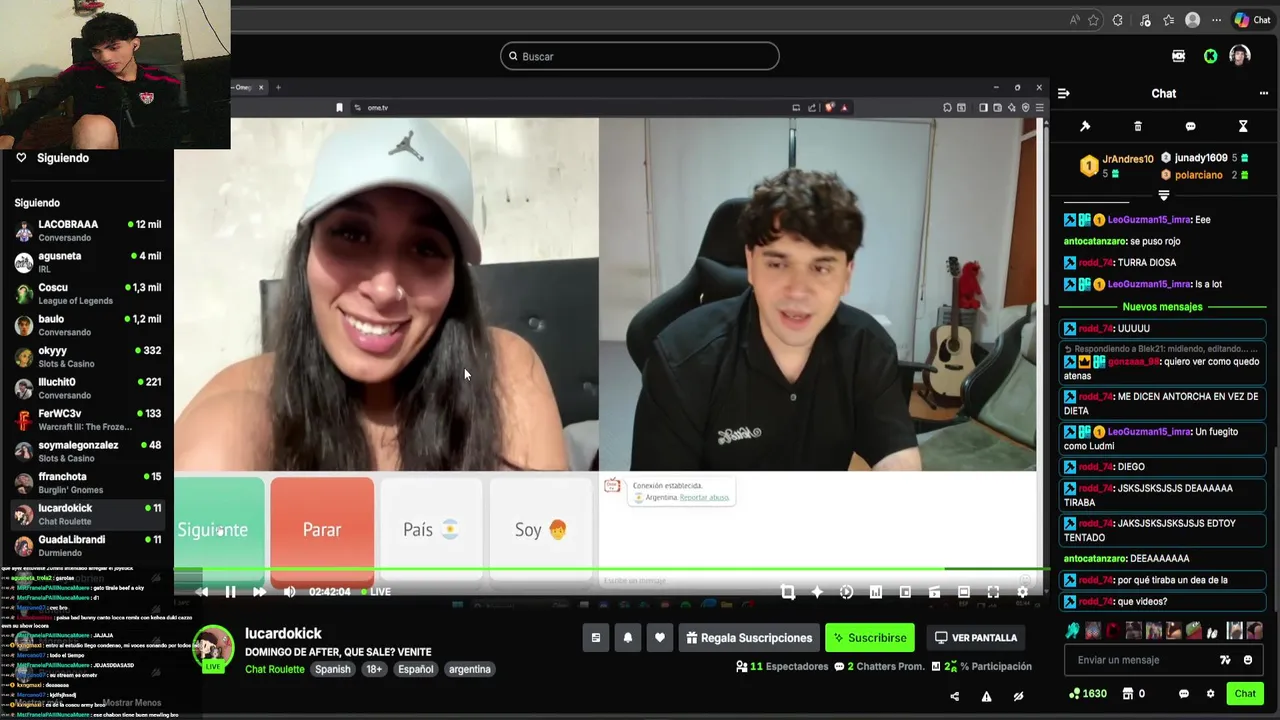Toggle picture-in-picture mode in player
Viewport: 1280px width, 720px height.
[905, 592]
